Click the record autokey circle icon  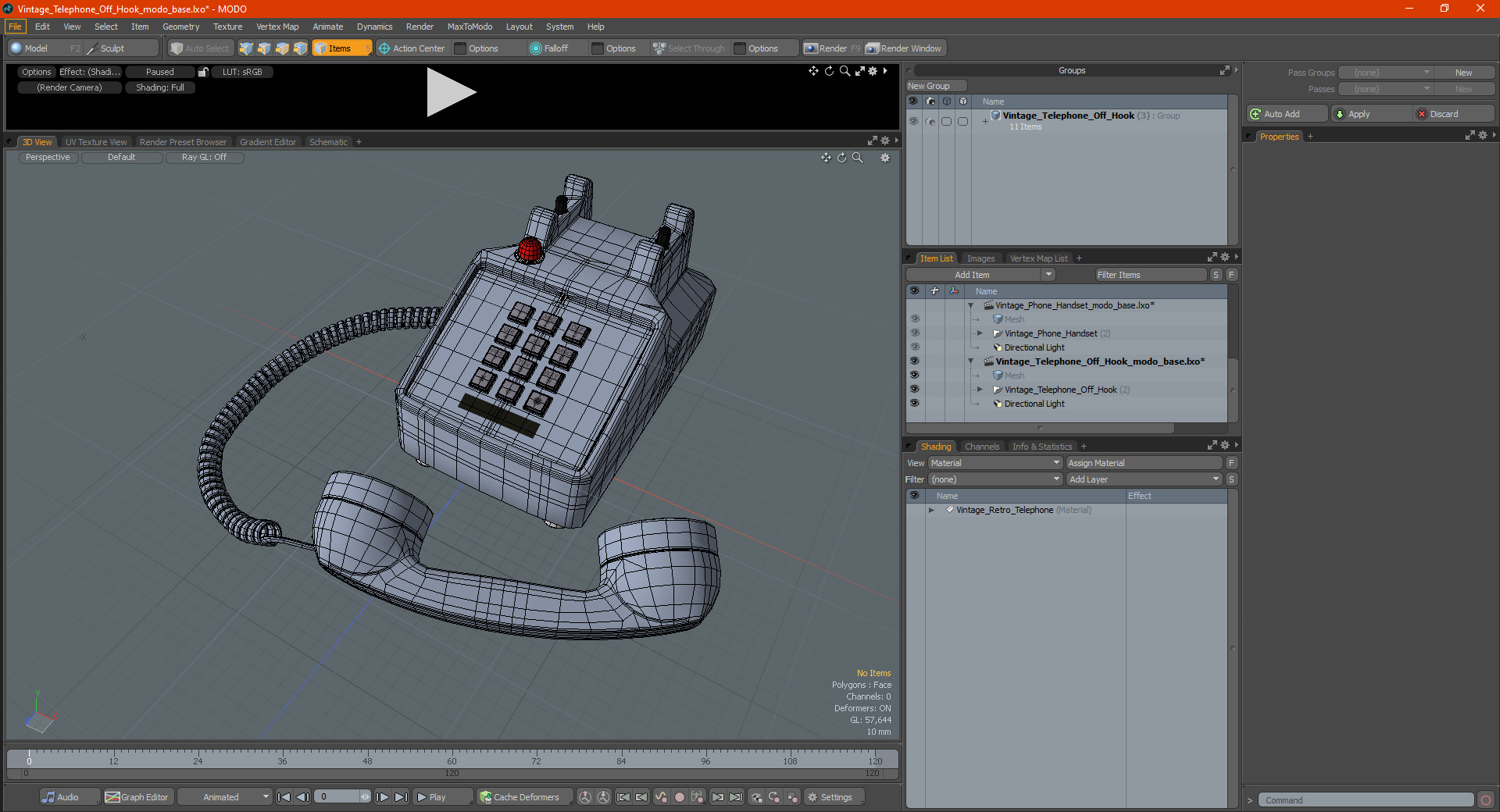[x=680, y=797]
